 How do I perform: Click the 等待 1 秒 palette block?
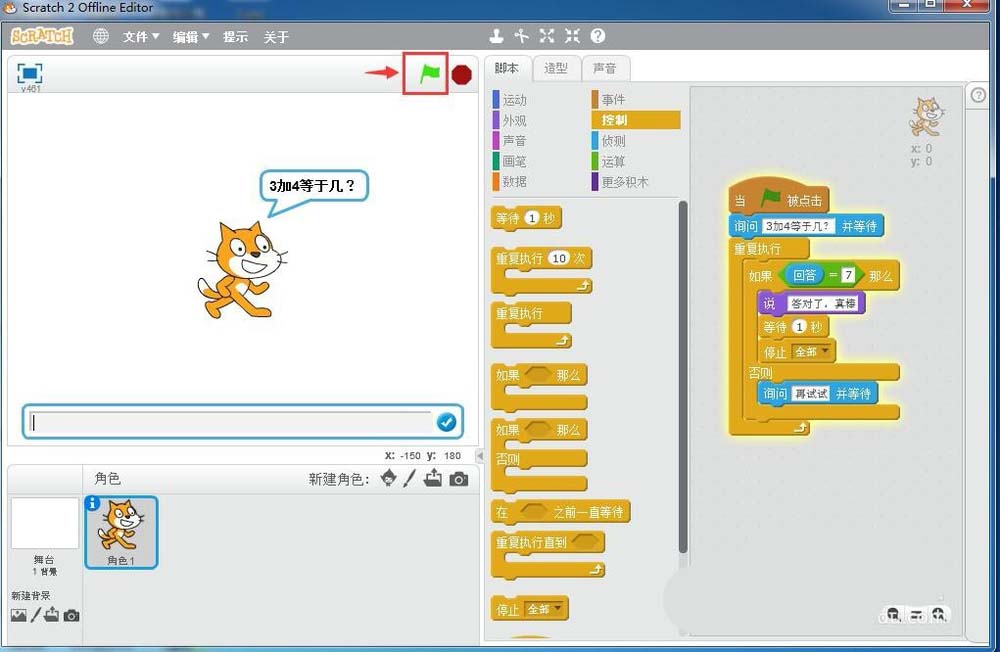[526, 219]
